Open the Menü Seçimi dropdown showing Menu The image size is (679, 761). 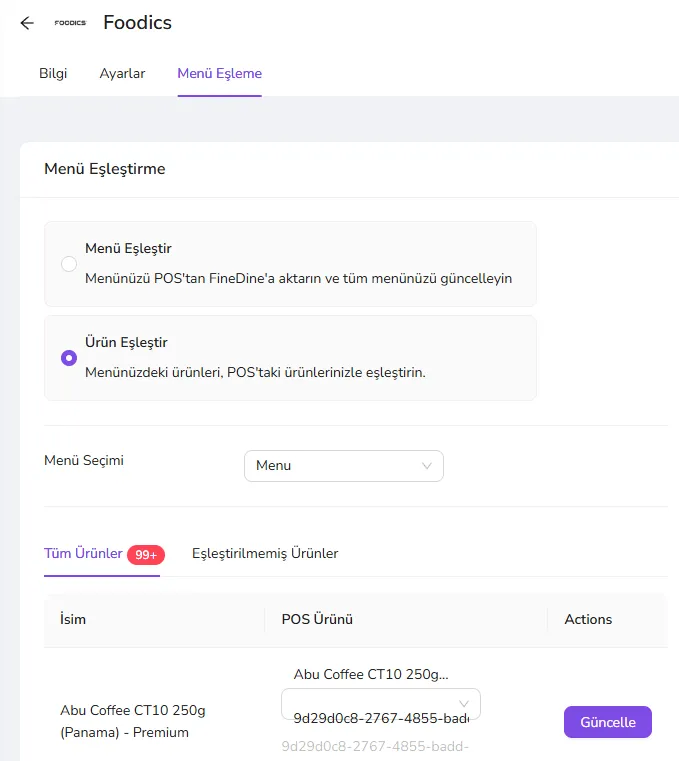pyautogui.click(x=344, y=466)
